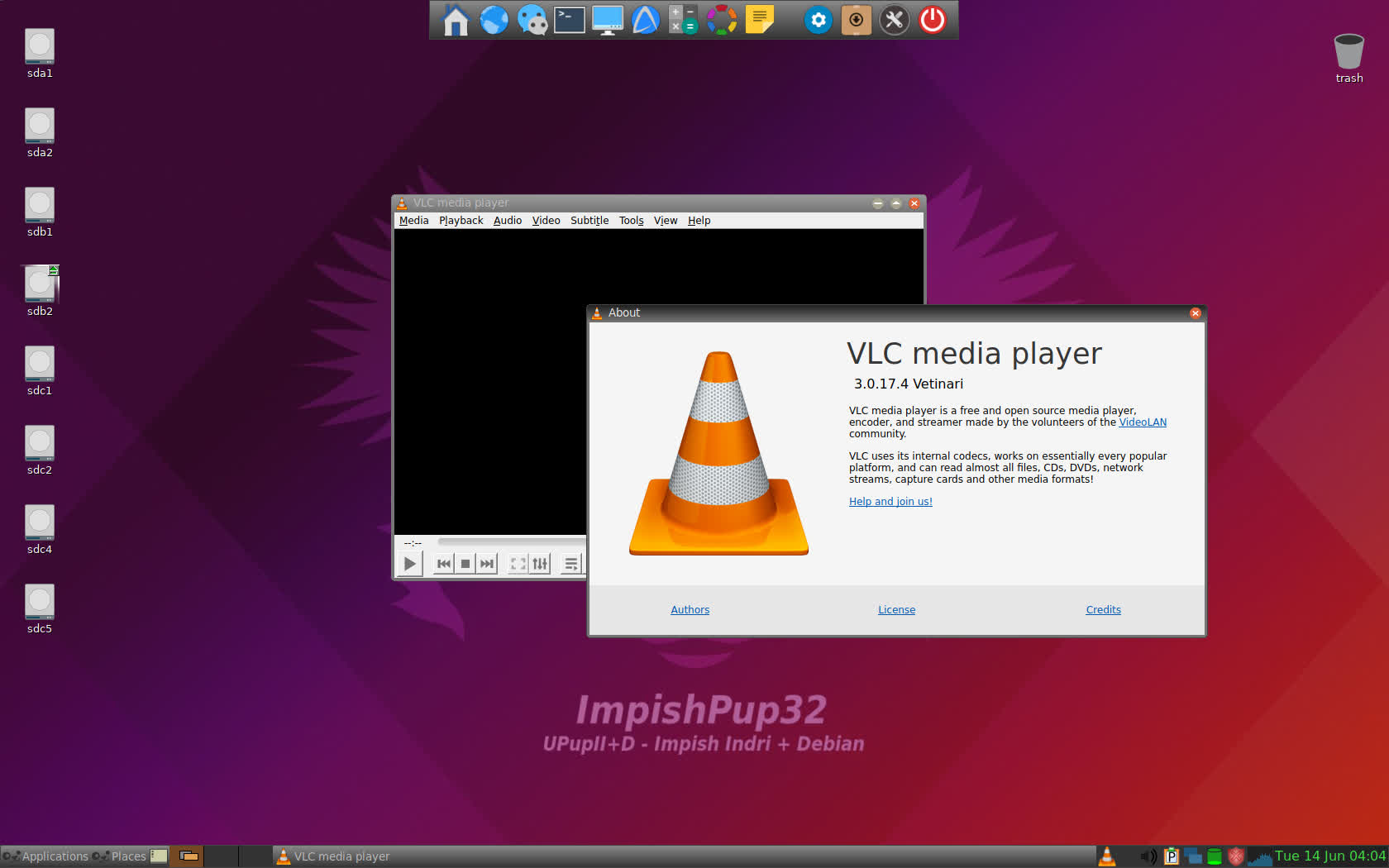Open the View menu in VLC
This screenshot has width=1389, height=868.
tap(666, 221)
